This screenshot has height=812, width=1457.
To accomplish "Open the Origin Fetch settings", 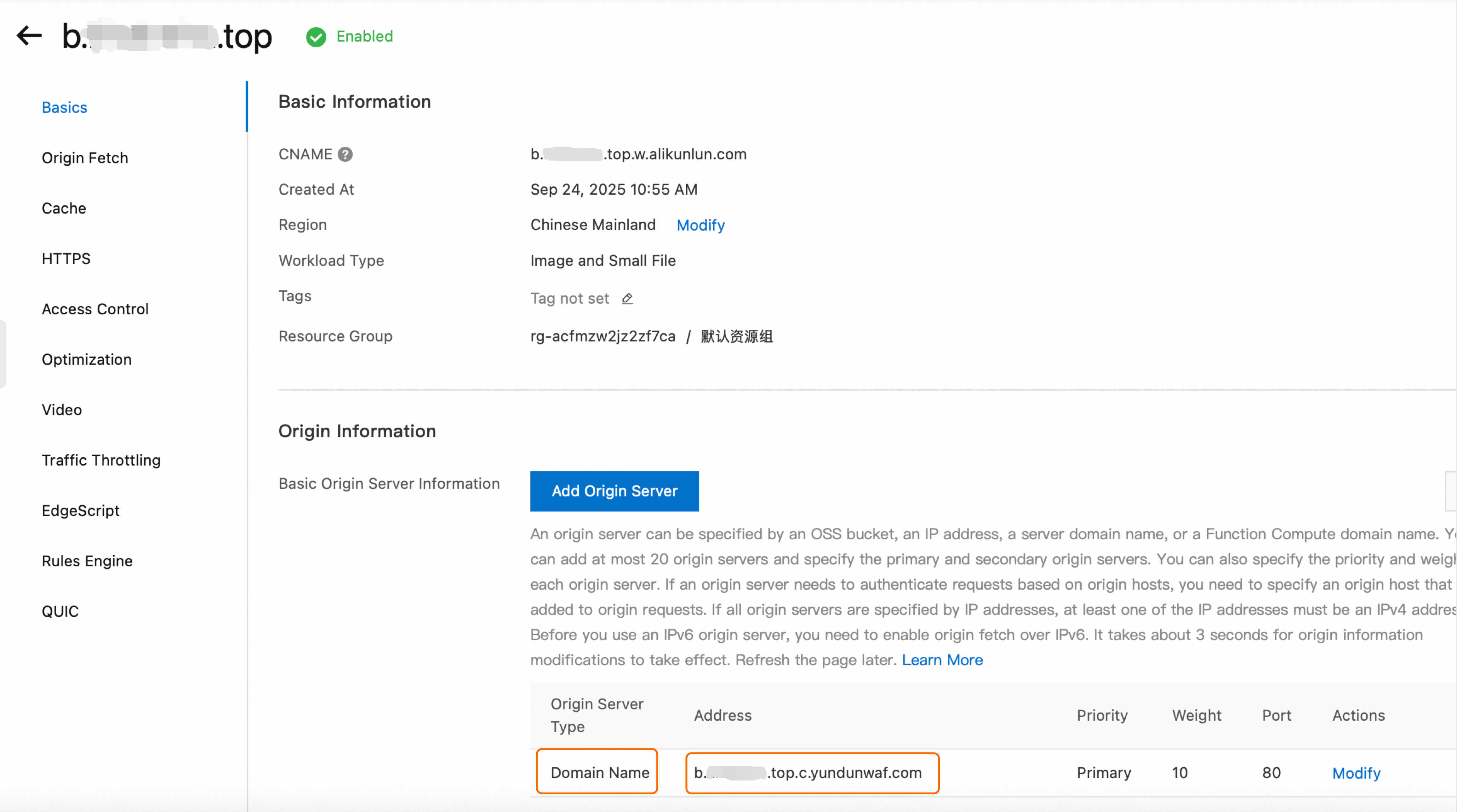I will [x=85, y=158].
